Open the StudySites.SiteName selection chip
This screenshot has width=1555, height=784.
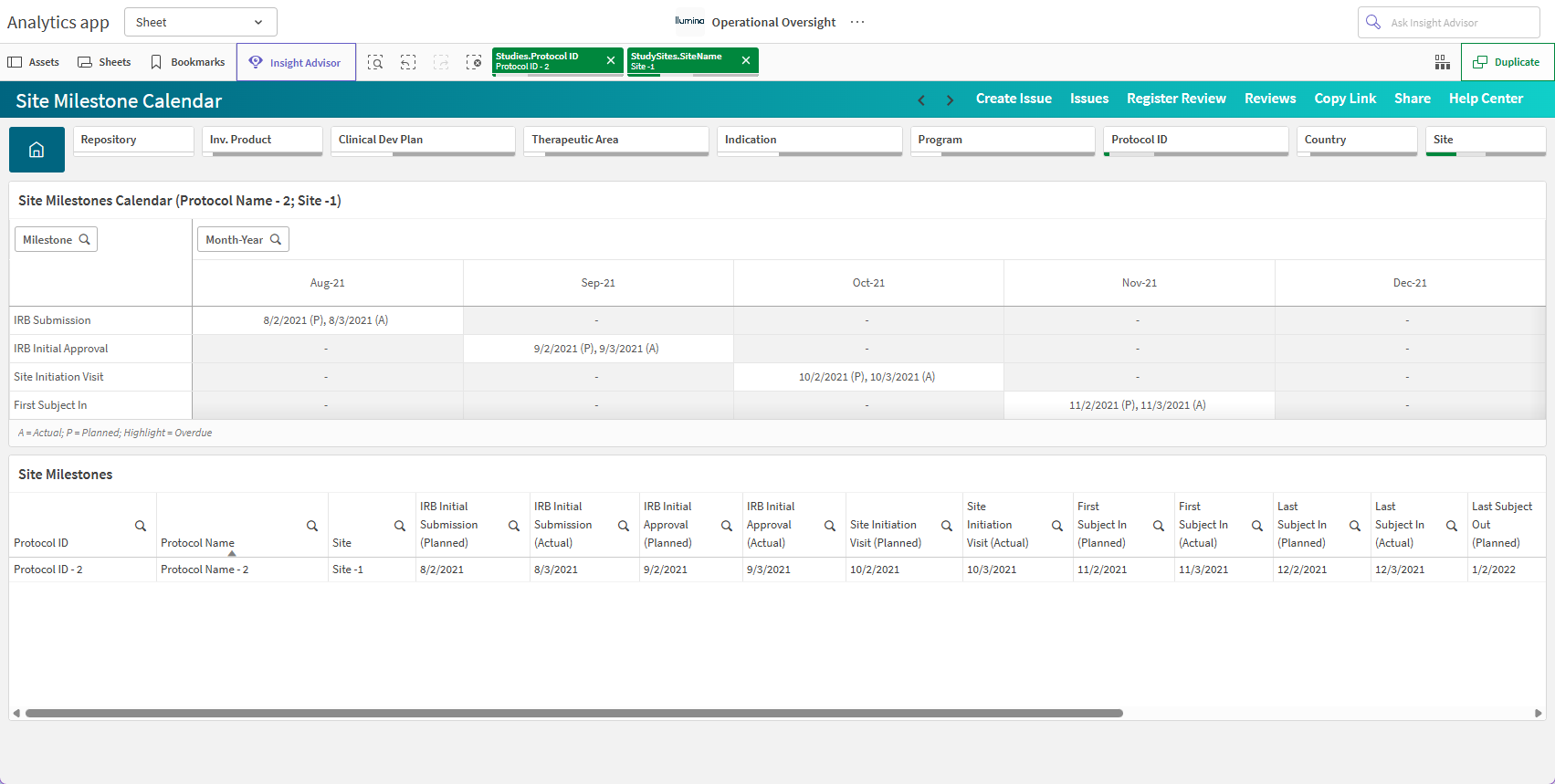(681, 61)
